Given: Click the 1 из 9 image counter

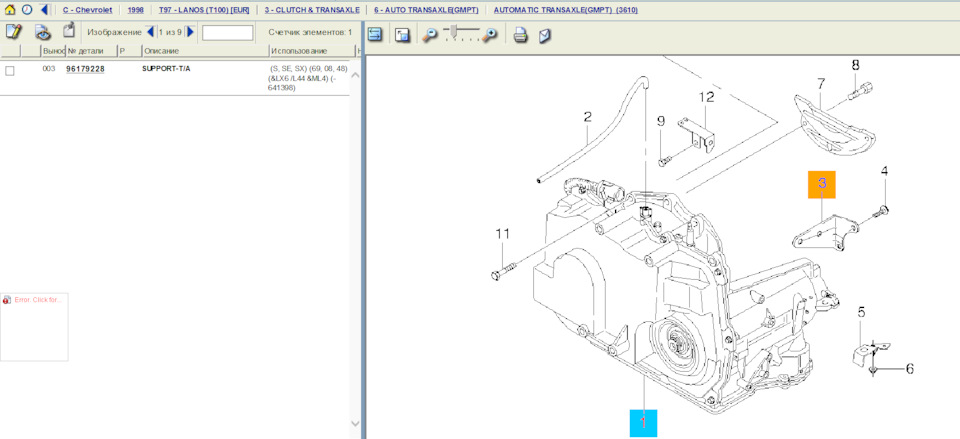Looking at the screenshot, I should [170, 32].
